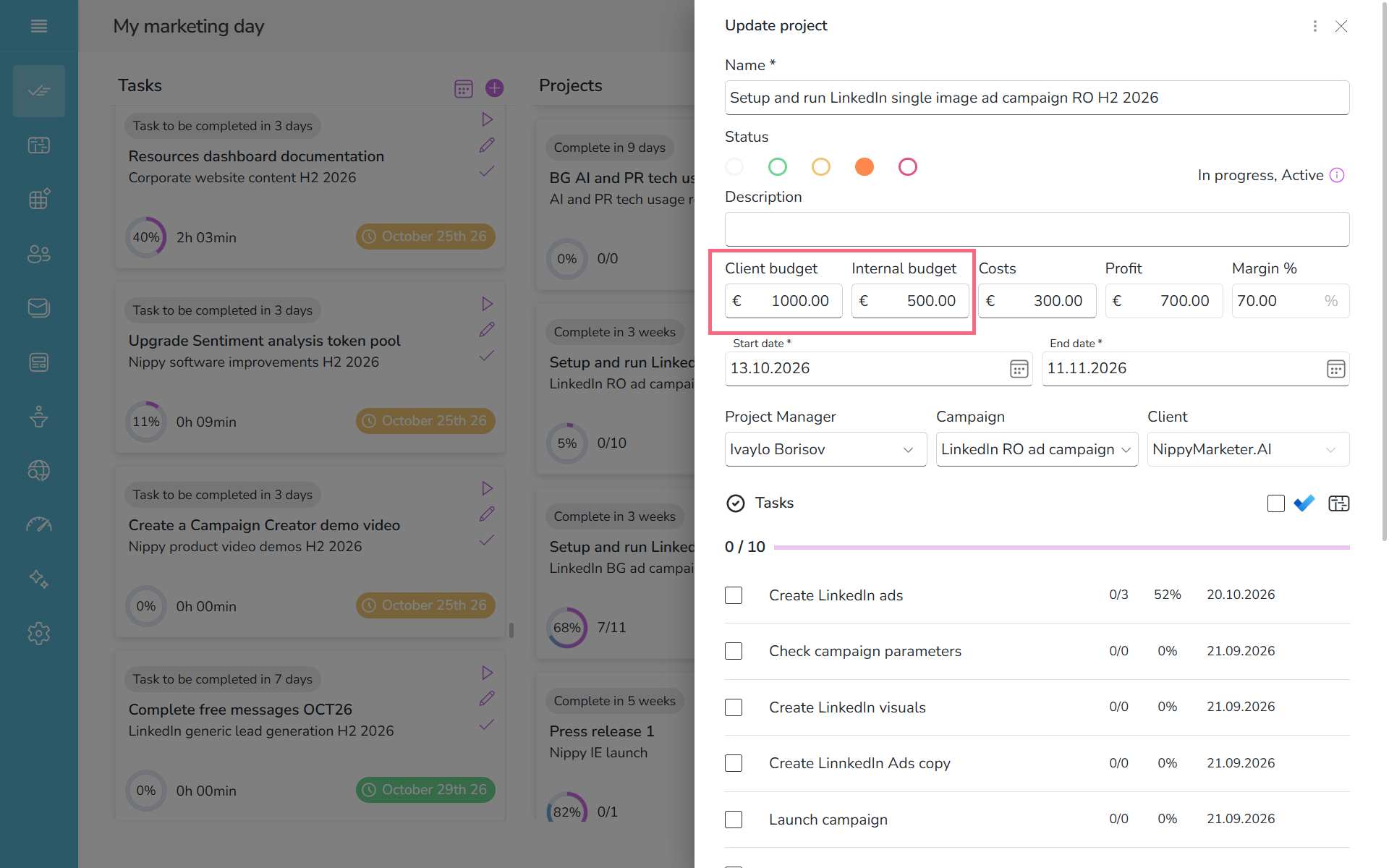This screenshot has width=1389, height=868.
Task: Tick the Create LinkedIn visuals checkbox
Action: 734,707
